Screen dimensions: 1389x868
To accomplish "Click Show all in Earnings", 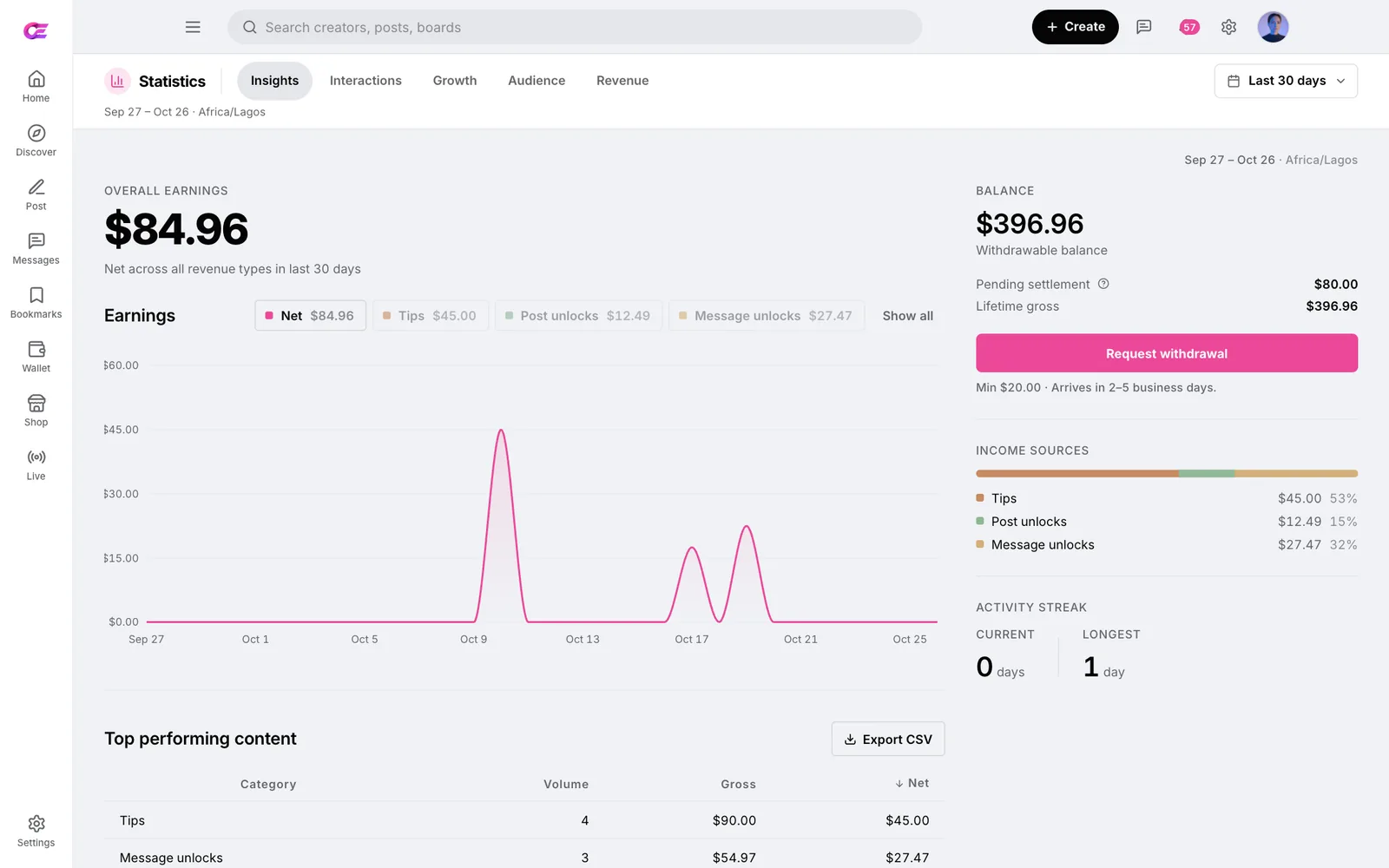I will tap(907, 316).
